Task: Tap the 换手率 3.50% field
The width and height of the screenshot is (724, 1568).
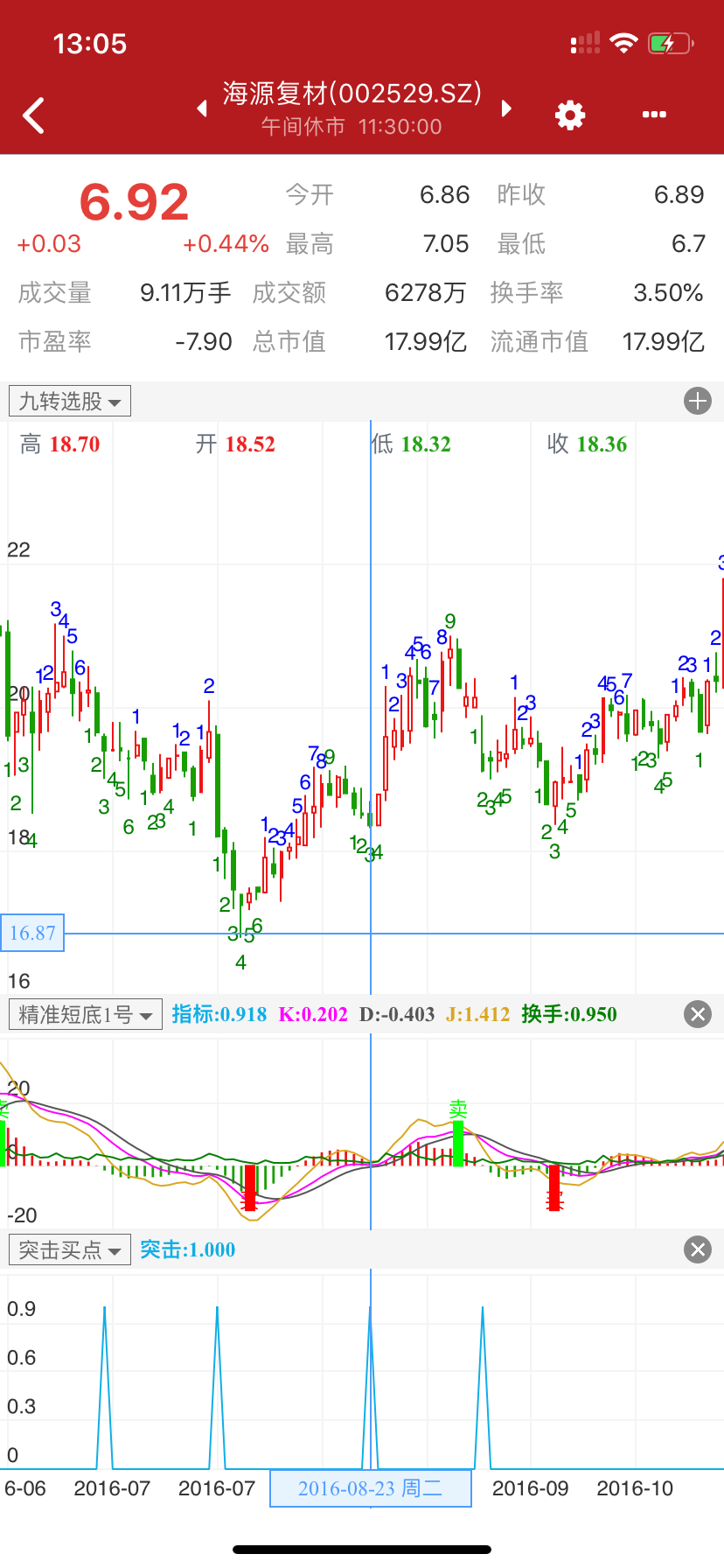Action: [597, 293]
